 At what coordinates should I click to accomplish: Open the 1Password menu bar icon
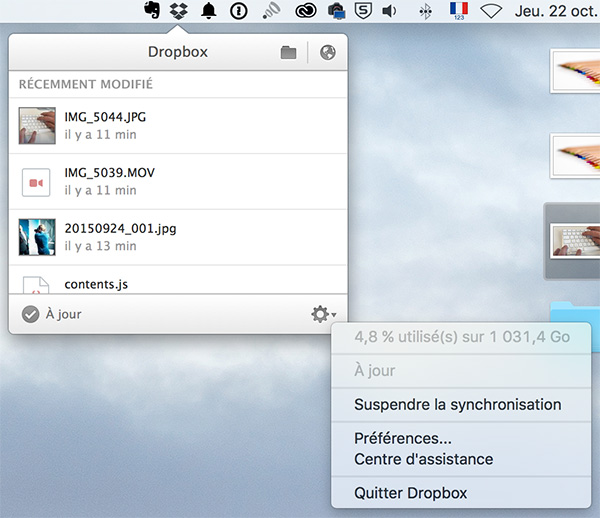pyautogui.click(x=239, y=11)
